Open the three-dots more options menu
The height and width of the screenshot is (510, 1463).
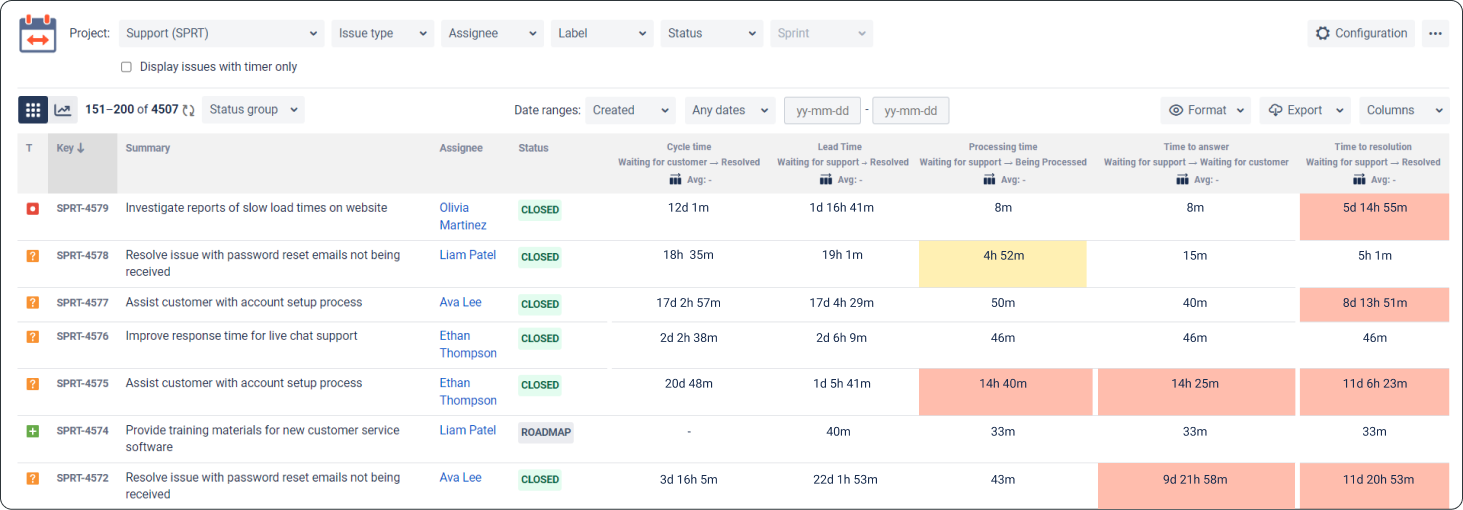pos(1435,33)
